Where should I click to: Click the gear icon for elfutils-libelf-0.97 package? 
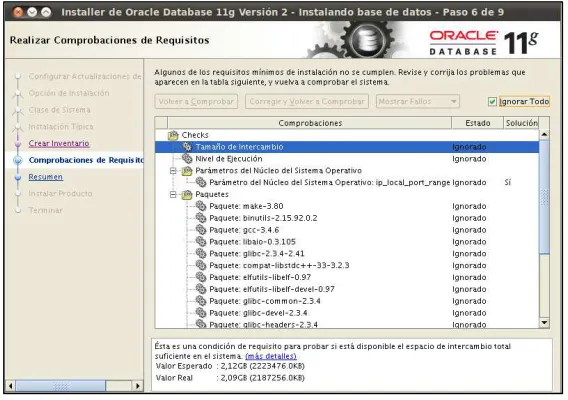[x=201, y=277]
